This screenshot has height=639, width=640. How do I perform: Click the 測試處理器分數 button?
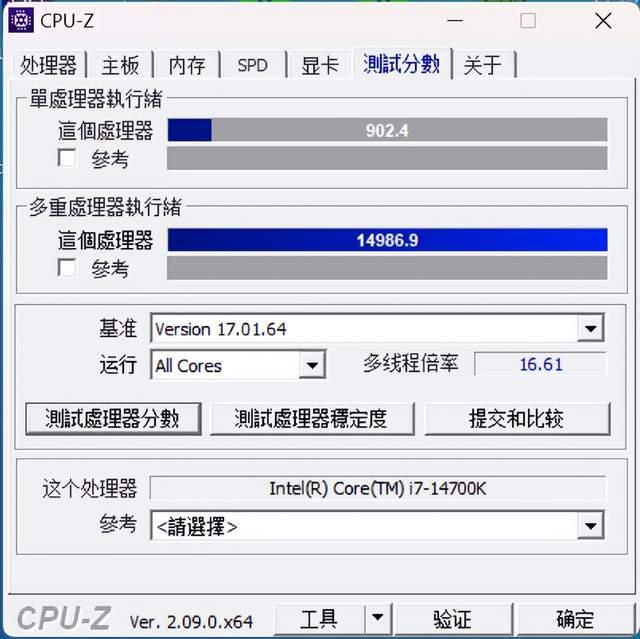[113, 419]
